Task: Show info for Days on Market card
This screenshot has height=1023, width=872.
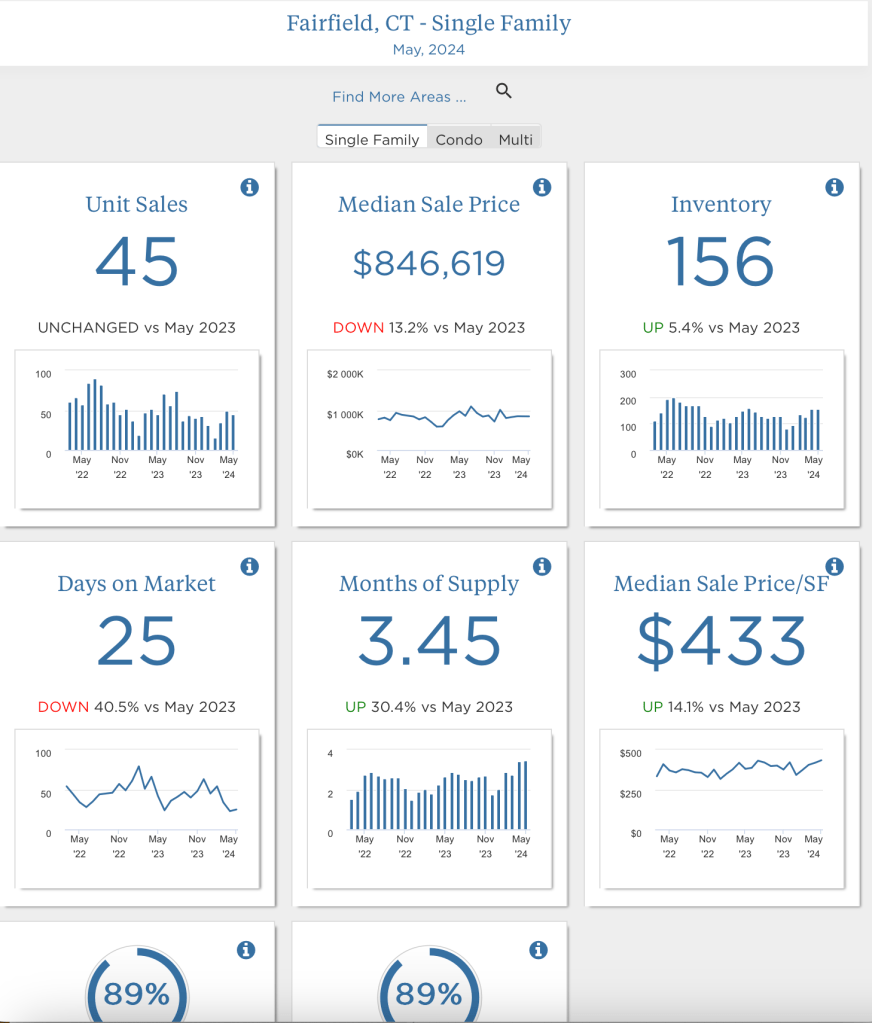Action: tap(250, 567)
